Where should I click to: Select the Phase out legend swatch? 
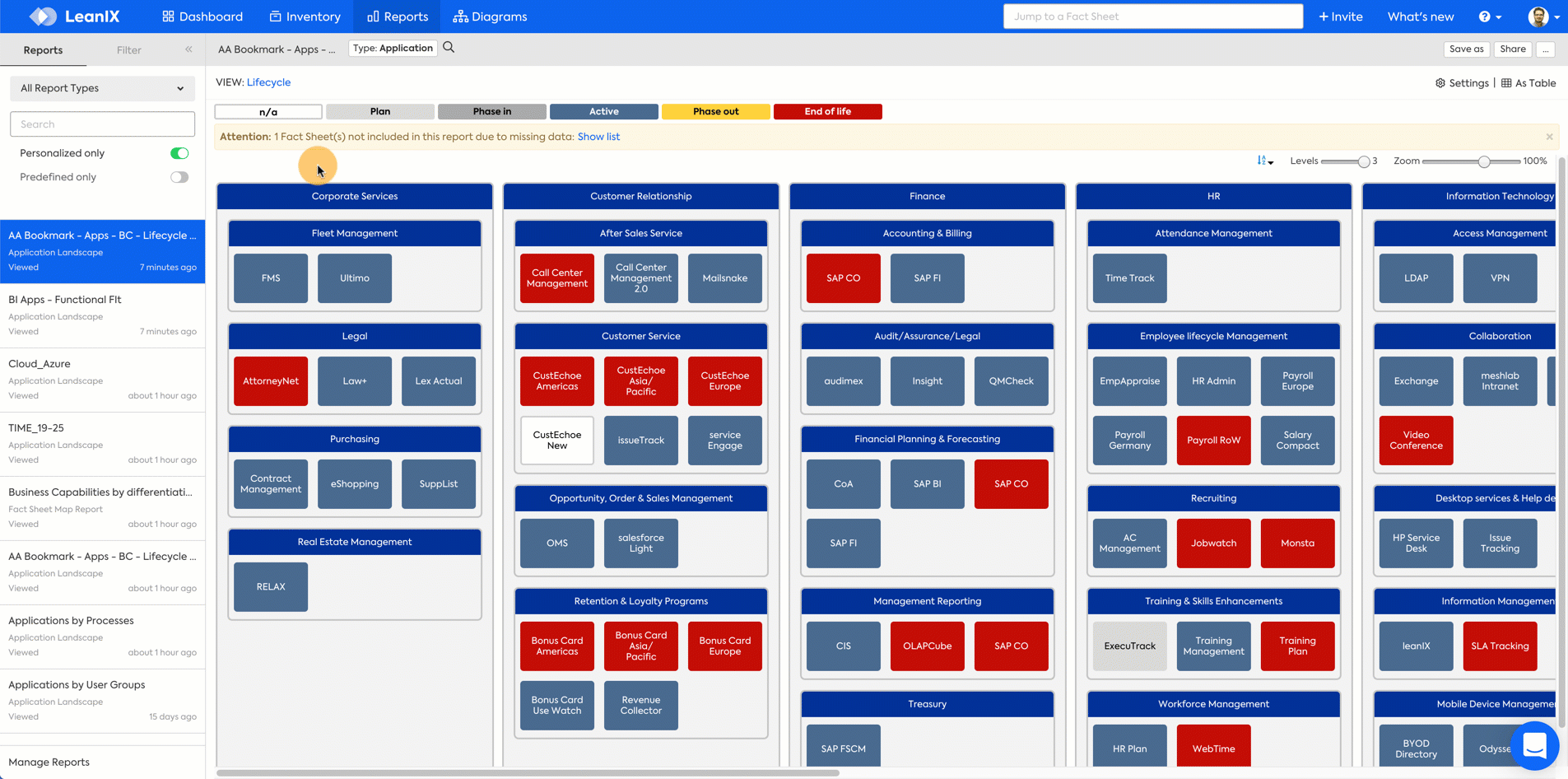click(x=715, y=112)
